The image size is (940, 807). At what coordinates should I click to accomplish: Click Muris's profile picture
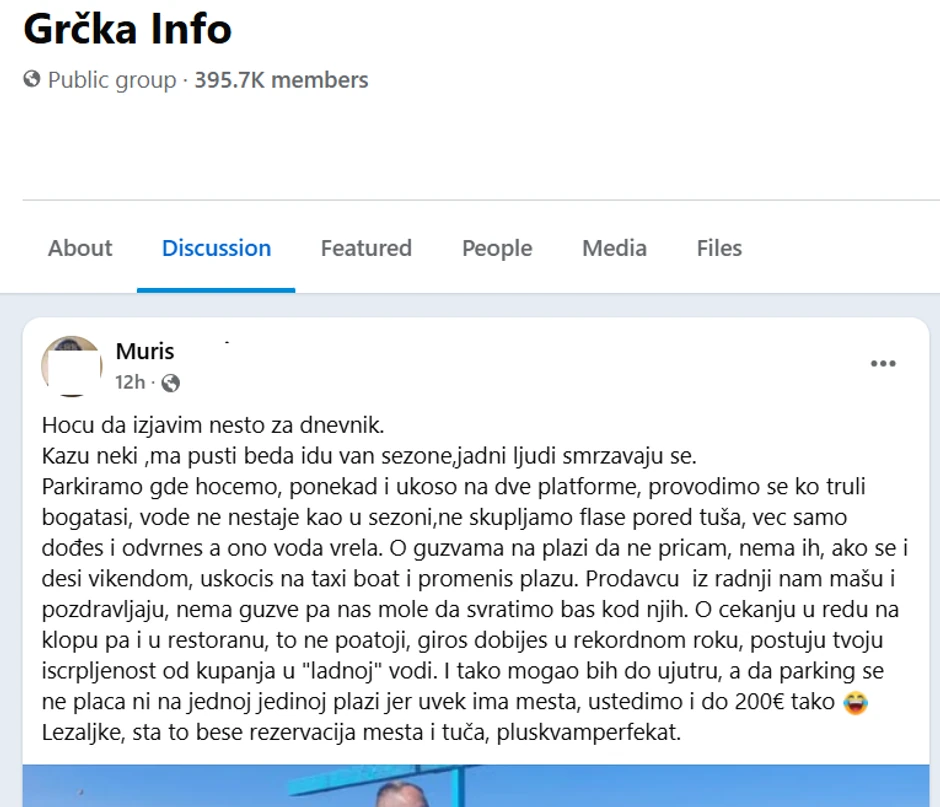click(70, 366)
